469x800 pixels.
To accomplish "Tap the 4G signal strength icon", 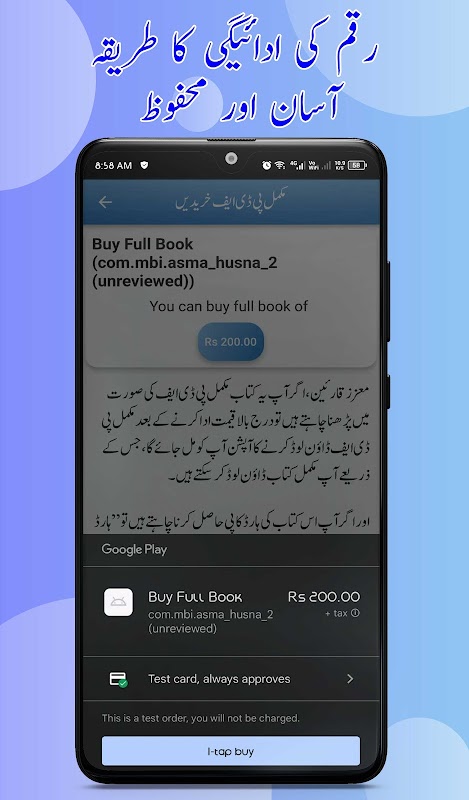I will click(x=297, y=165).
